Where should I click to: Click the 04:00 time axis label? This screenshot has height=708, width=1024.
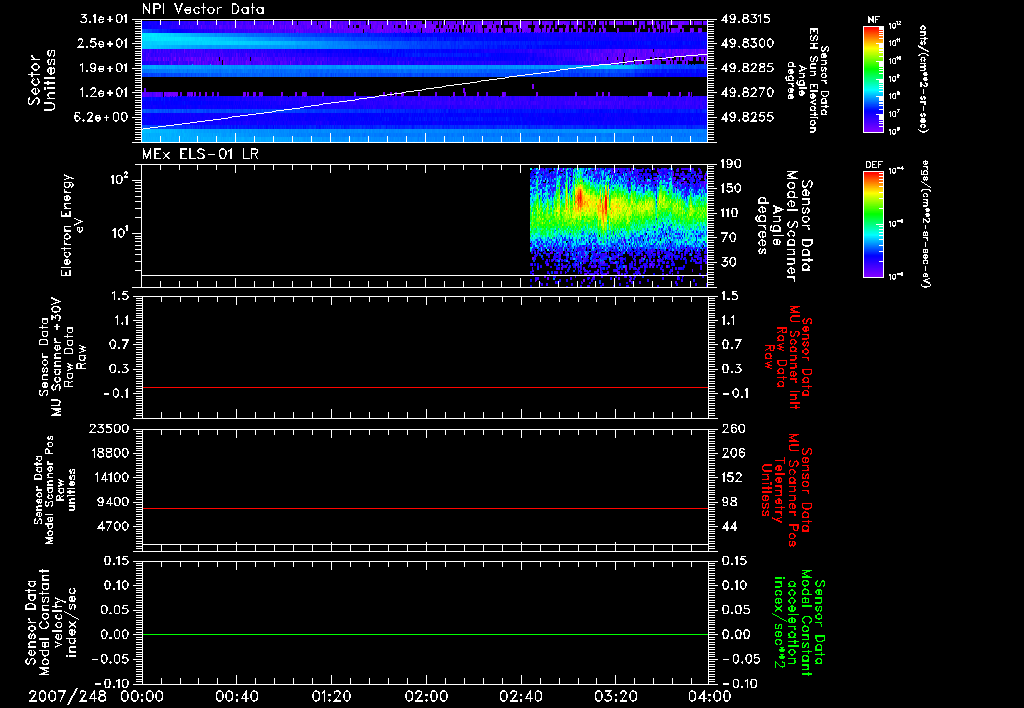coord(711,696)
